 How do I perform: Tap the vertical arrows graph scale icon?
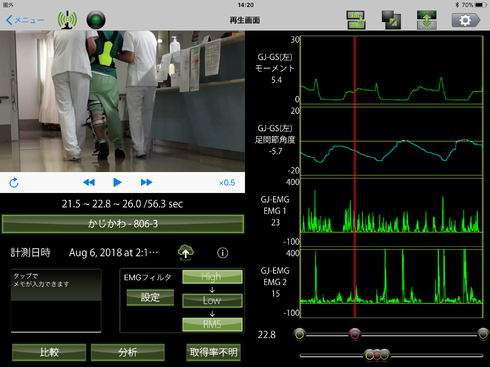coord(427,20)
